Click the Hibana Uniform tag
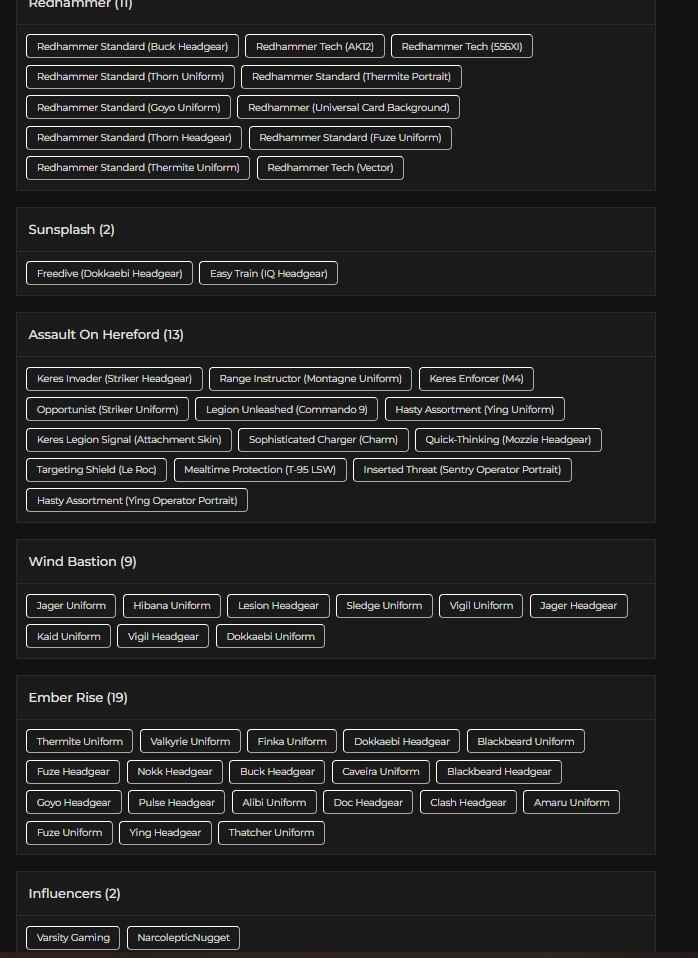The height and width of the screenshot is (958, 698). 172,606
